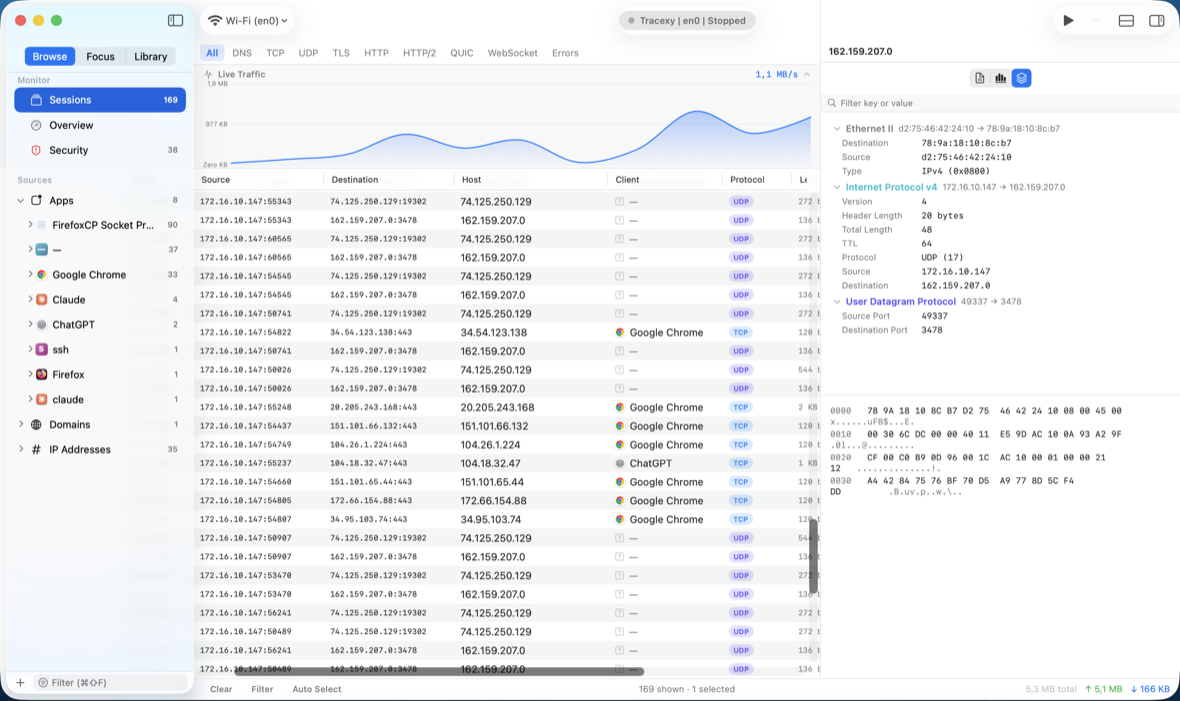The width and height of the screenshot is (1180, 701).
Task: Switch to the Focus tab
Action: (100, 56)
